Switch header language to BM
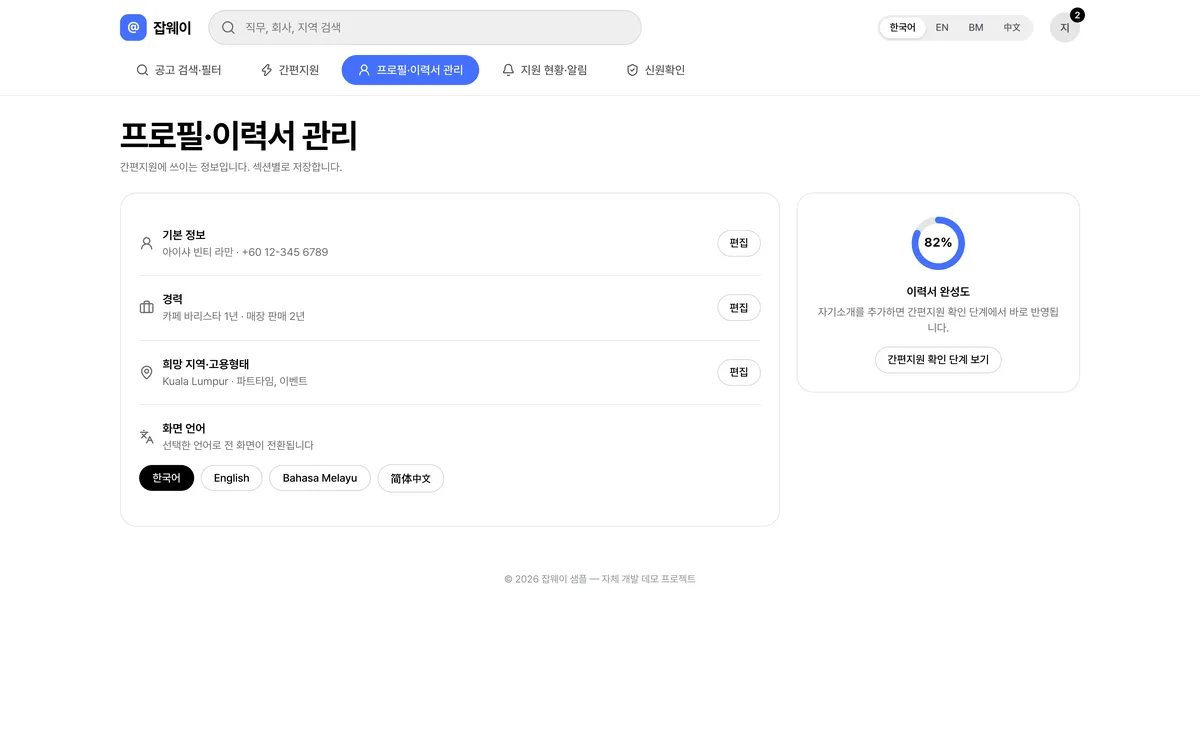Image resolution: width=1200 pixels, height=750 pixels. click(976, 28)
